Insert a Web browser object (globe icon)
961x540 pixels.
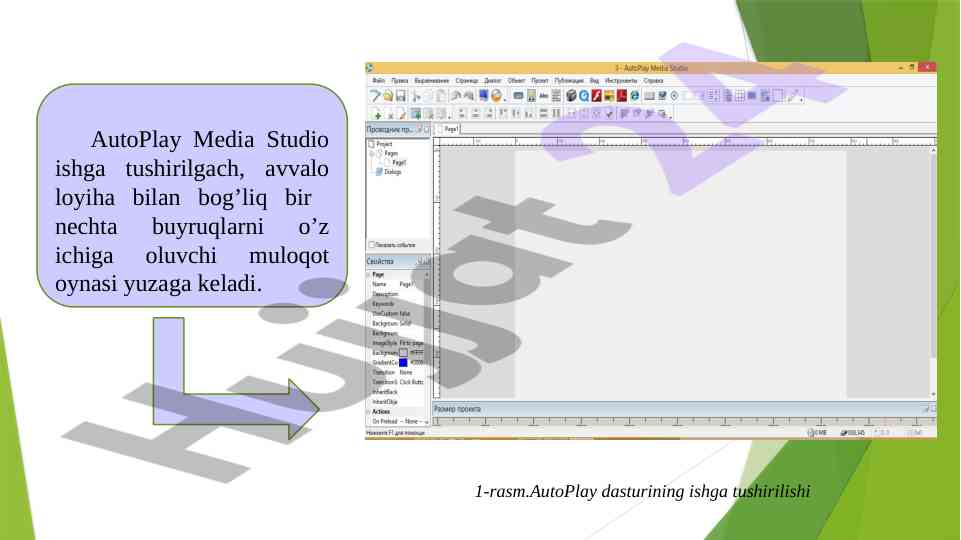click(635, 96)
